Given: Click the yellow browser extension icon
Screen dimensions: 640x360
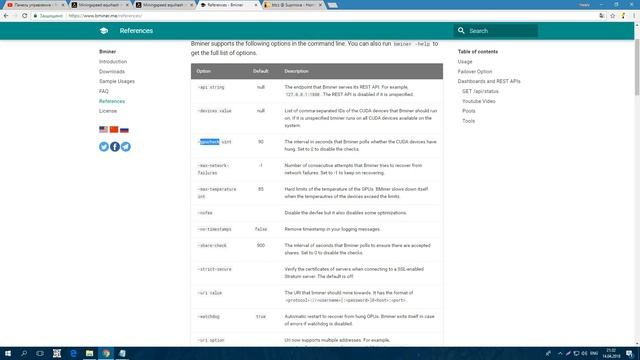Looking at the screenshot, I should click(x=623, y=16).
